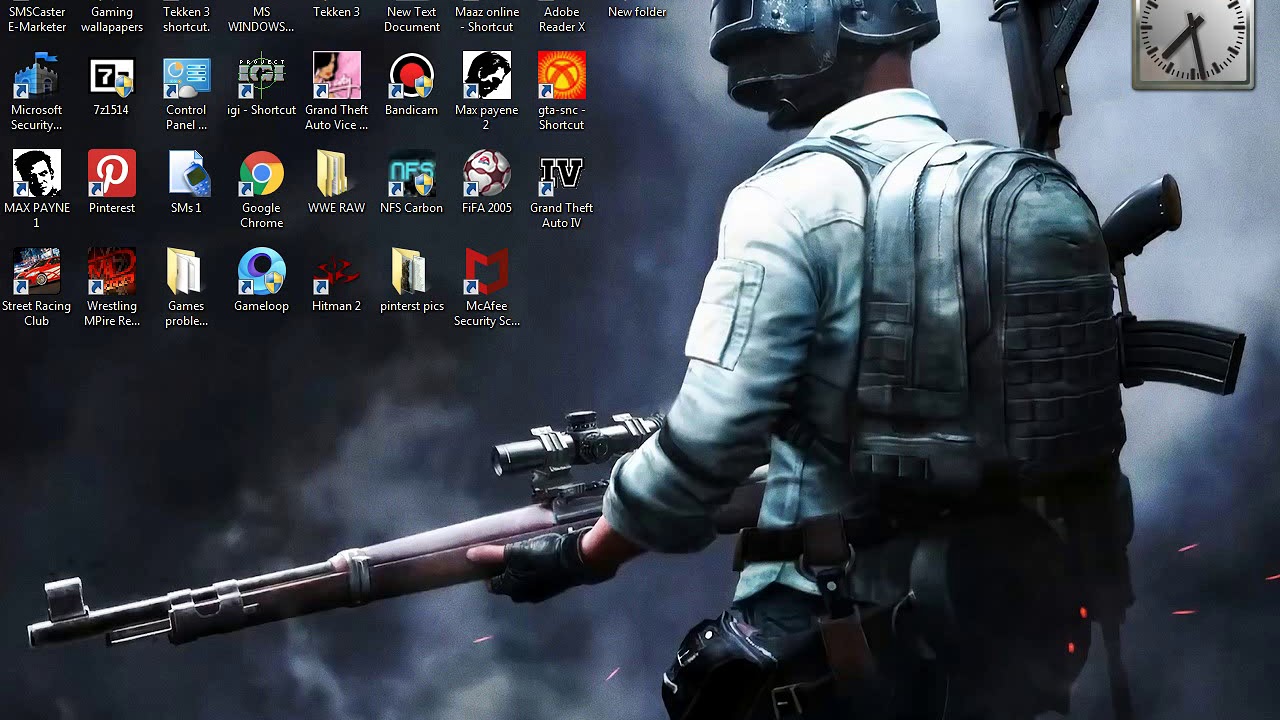Select the gta-snc - Shortcut icon
Screen dimensions: 1280x720
(x=561, y=77)
